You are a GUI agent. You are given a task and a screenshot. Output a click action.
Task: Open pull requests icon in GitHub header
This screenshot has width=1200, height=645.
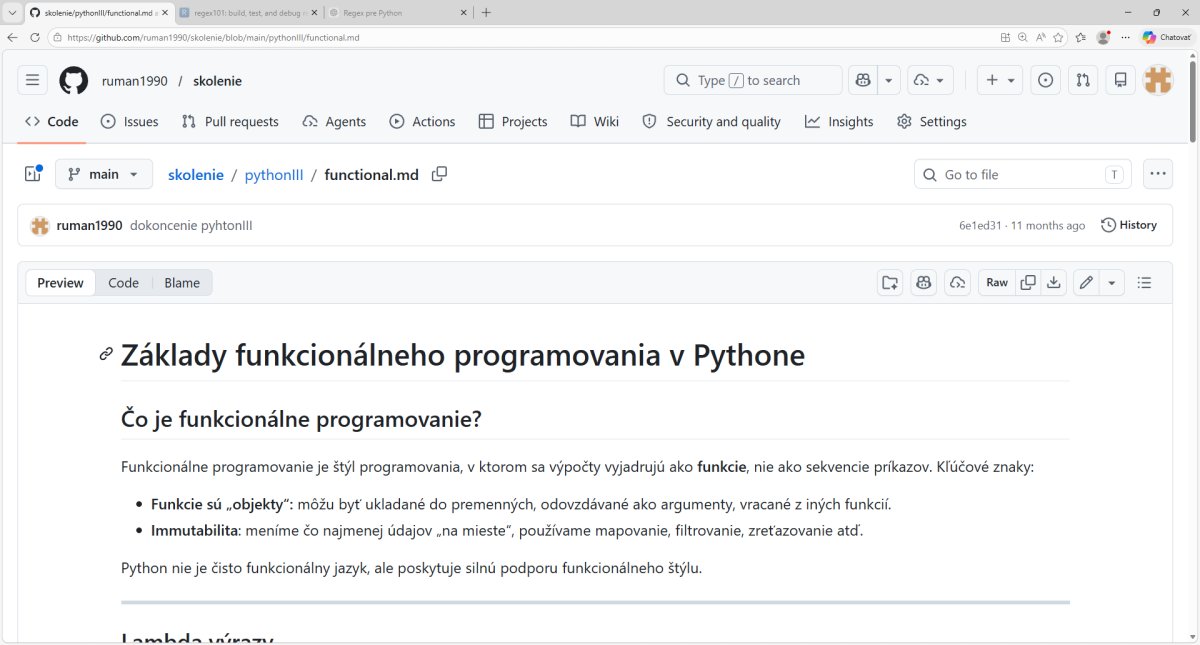pos(1083,80)
